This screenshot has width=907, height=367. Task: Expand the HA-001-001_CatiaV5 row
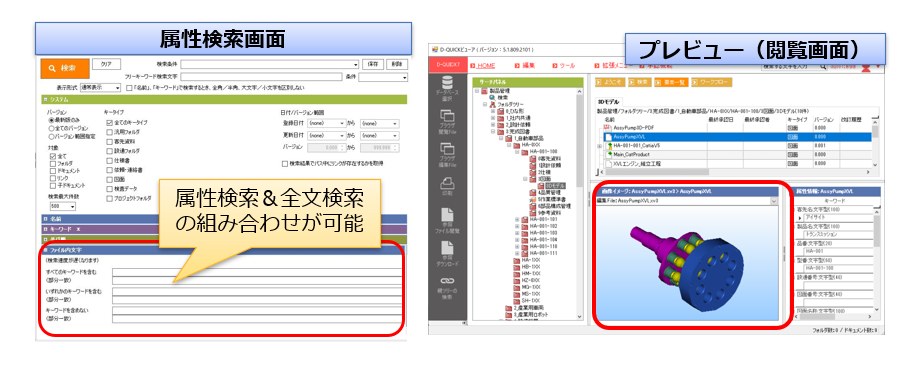pos(600,146)
